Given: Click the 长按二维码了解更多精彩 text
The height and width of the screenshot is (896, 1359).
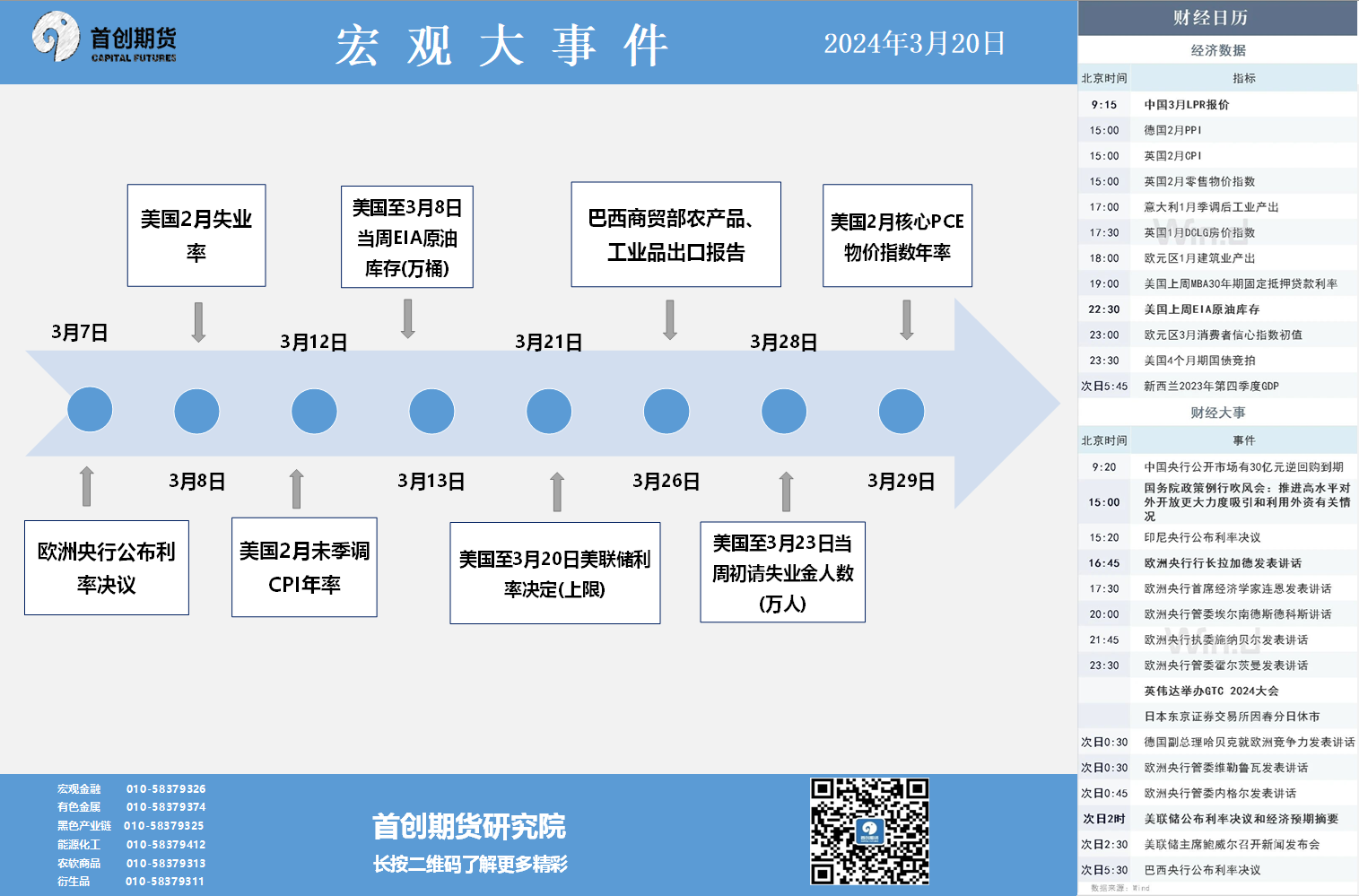Looking at the screenshot, I should [470, 865].
